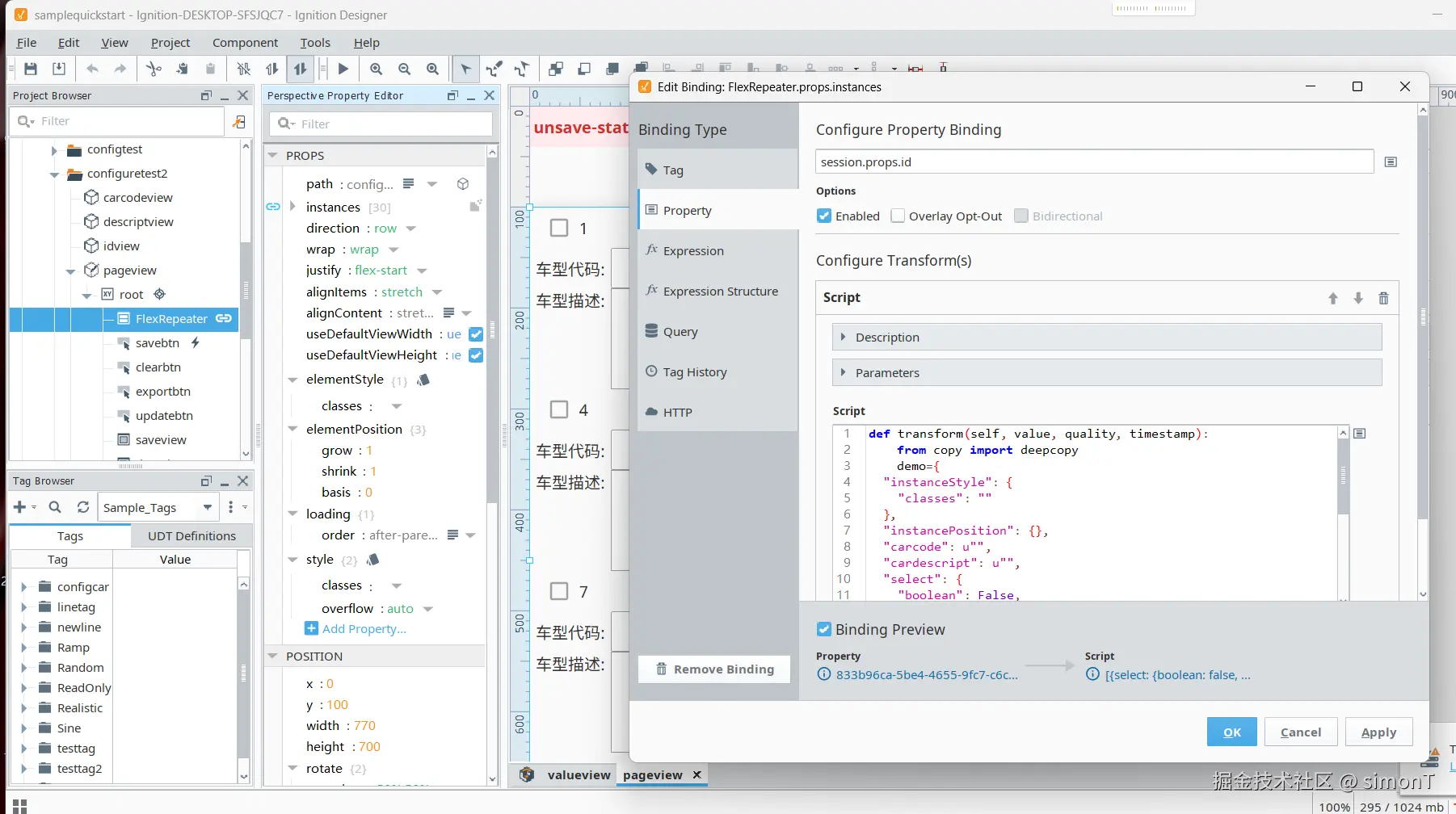Image resolution: width=1456 pixels, height=814 pixels.
Task: Click the Preview mode play icon
Action: (x=343, y=69)
